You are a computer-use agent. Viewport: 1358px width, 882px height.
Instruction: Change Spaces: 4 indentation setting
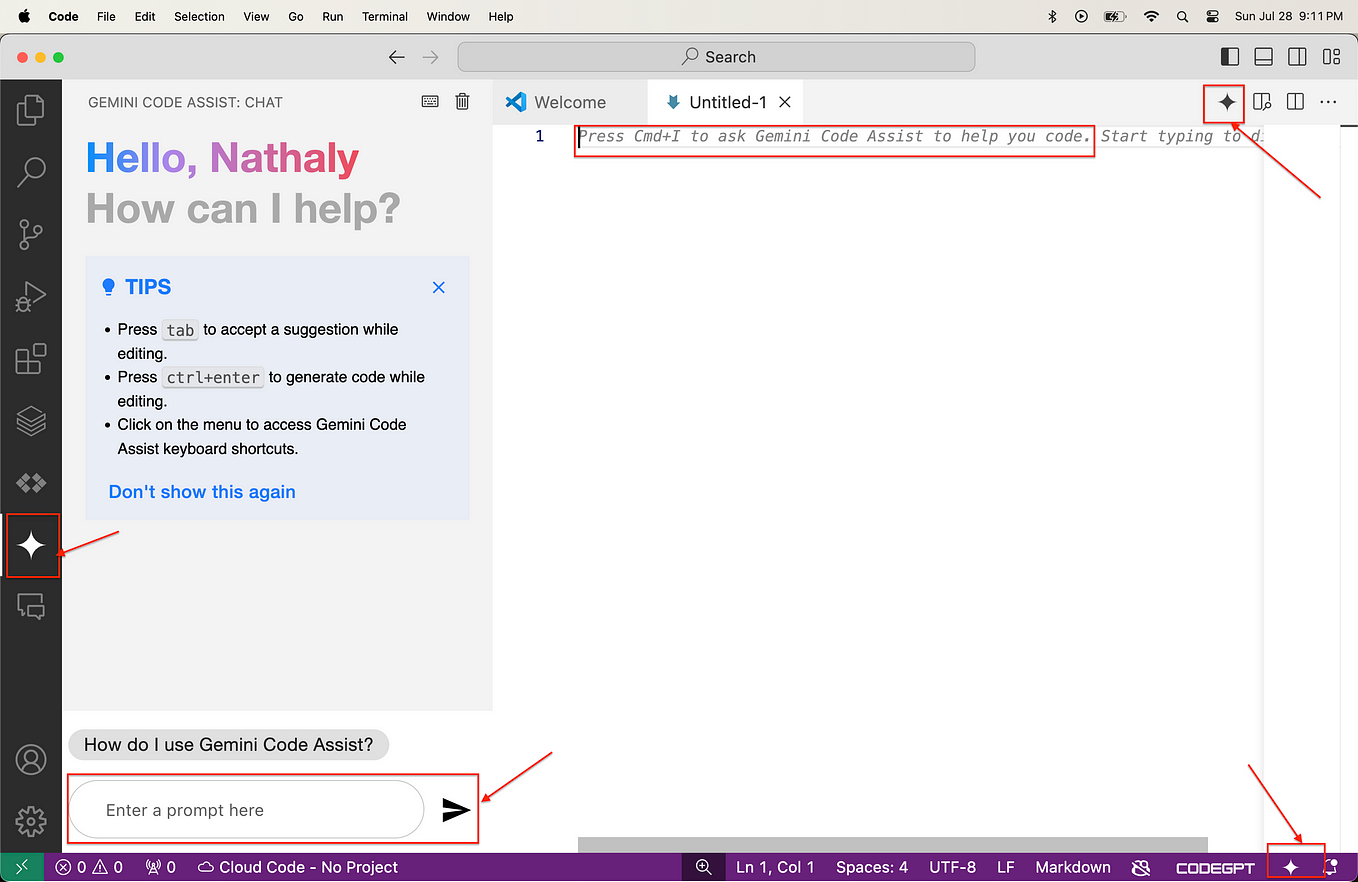tap(872, 867)
